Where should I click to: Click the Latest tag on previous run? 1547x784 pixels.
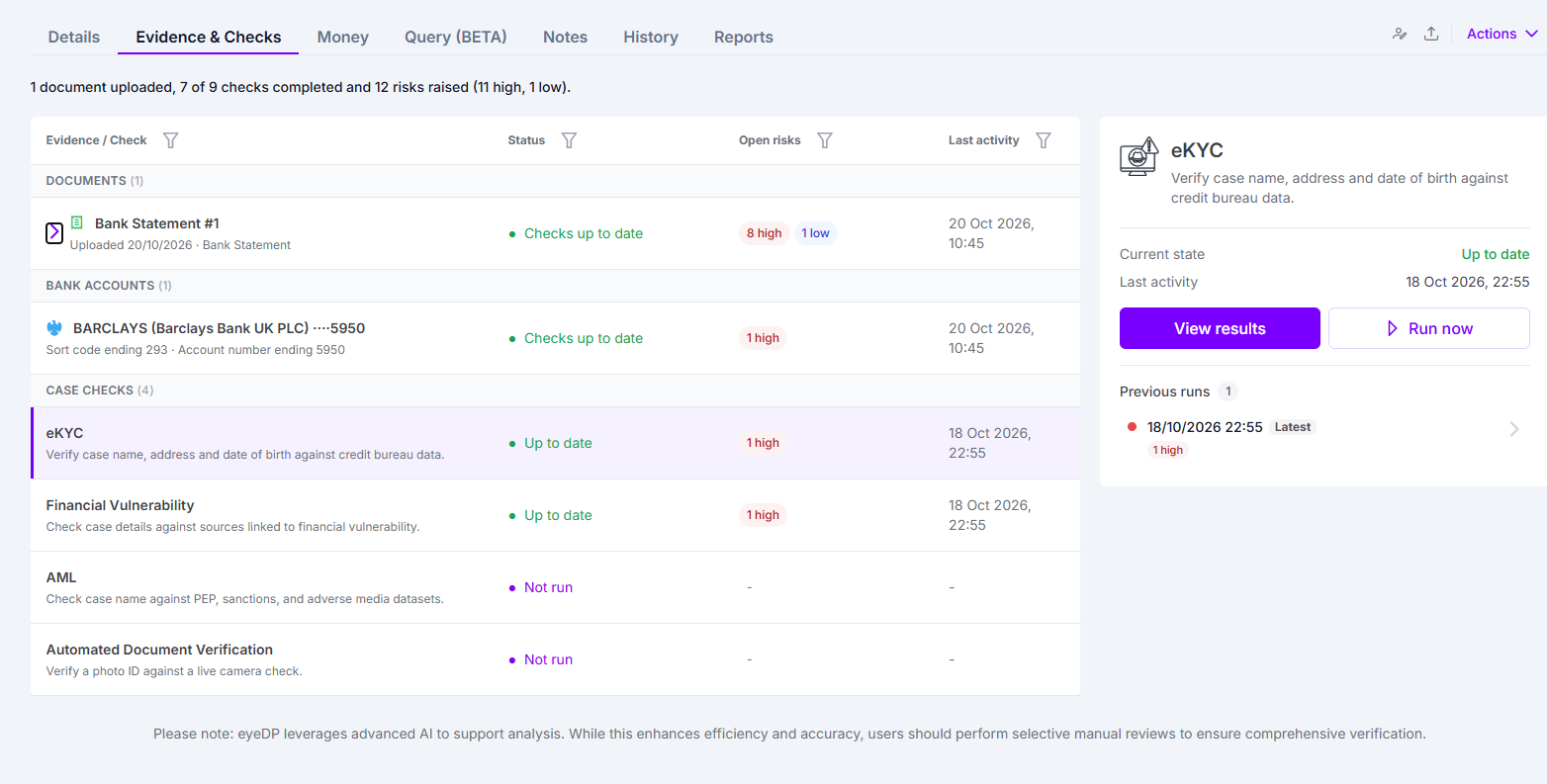pyautogui.click(x=1293, y=427)
